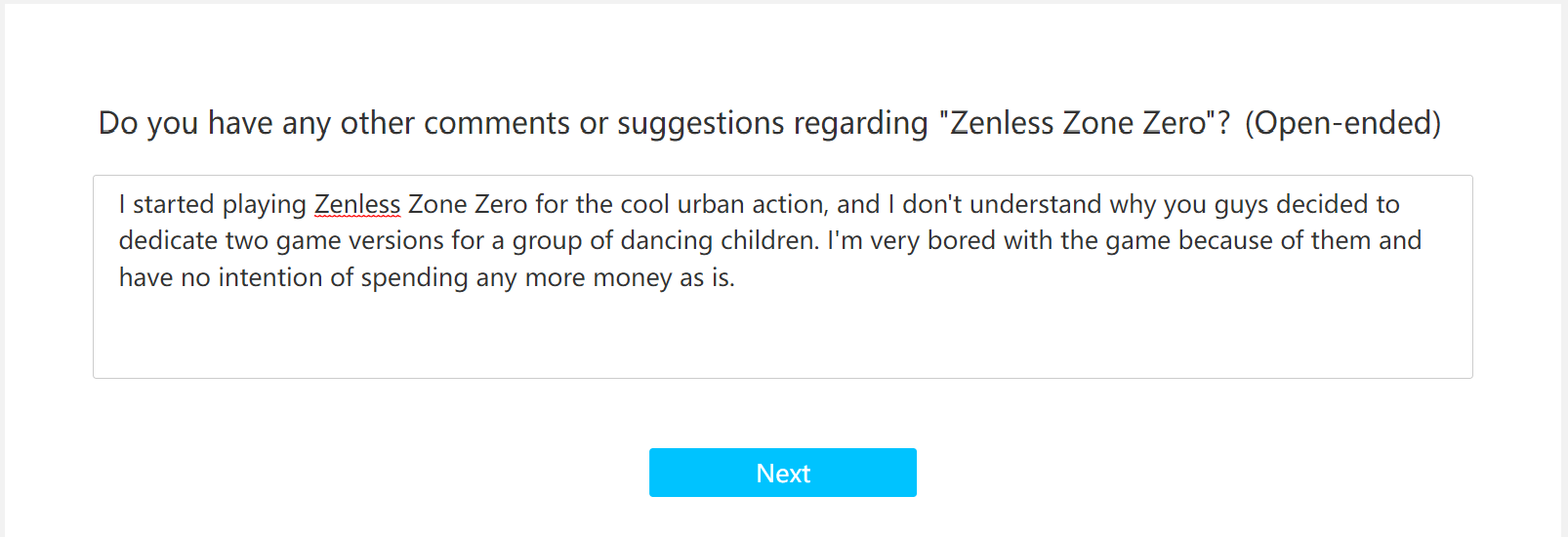This screenshot has height=537, width=1568.
Task: Click the empty area below the comment text
Action: 781,337
